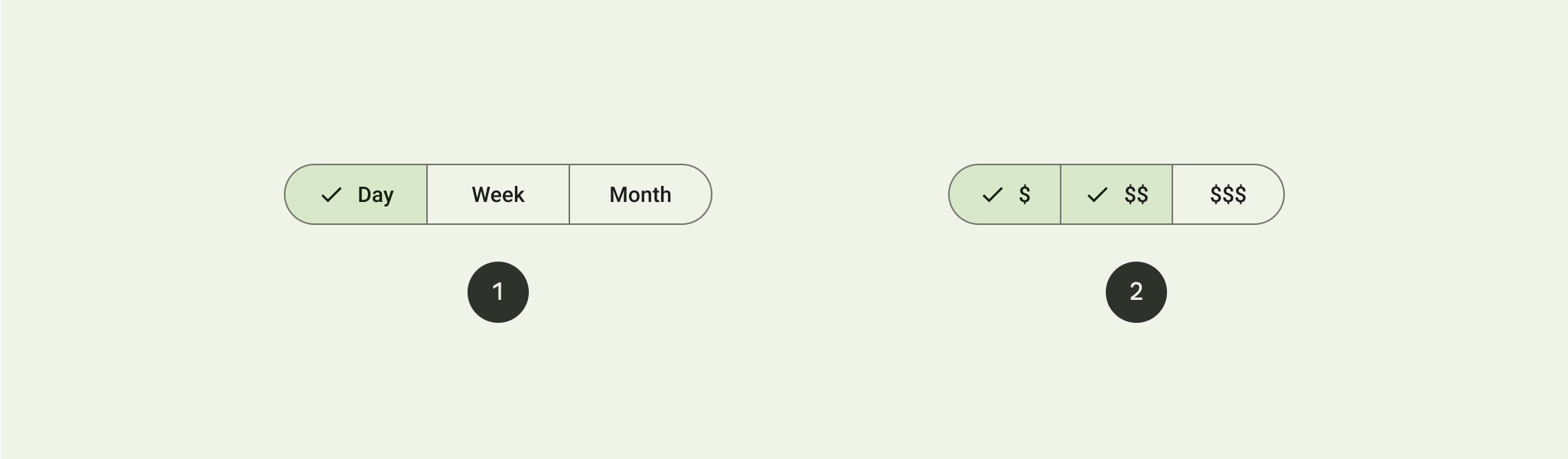The image size is (1568, 459).
Task: Switch to the Week view segment
Action: click(x=497, y=194)
